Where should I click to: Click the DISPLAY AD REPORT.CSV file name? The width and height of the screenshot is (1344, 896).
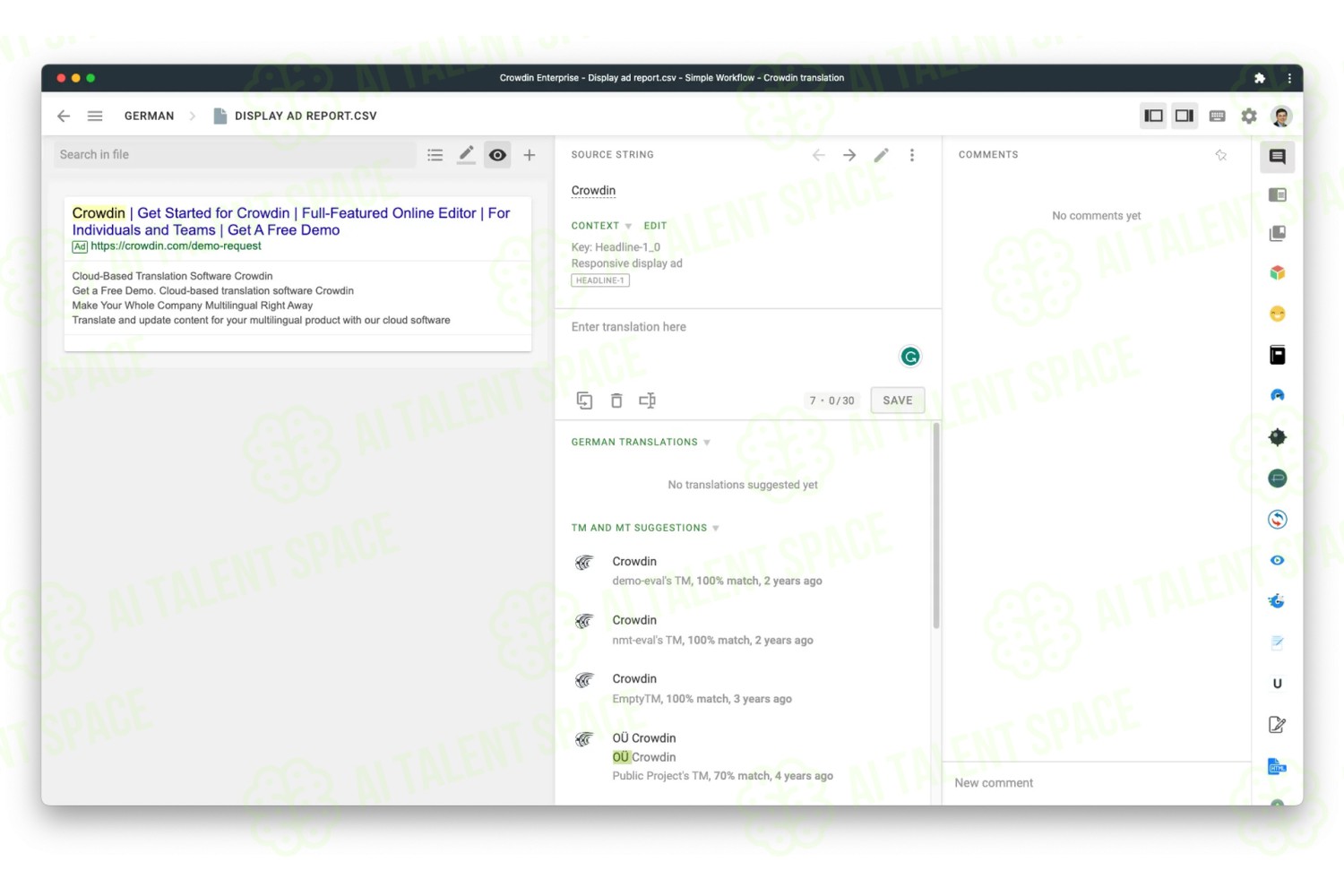tap(306, 116)
